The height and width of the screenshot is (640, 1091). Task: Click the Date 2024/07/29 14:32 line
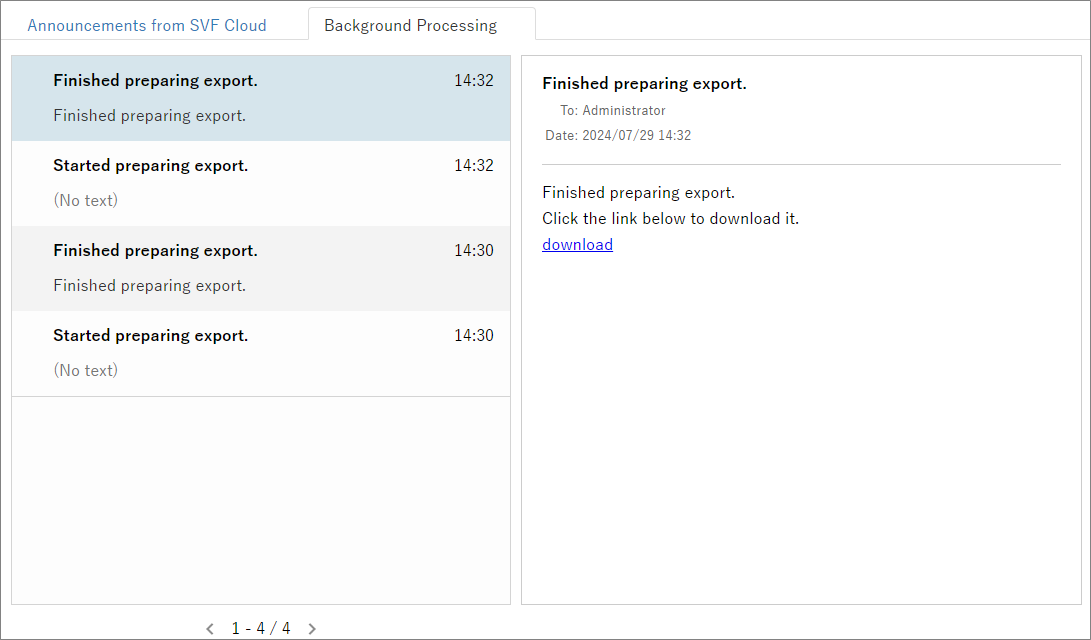click(618, 135)
